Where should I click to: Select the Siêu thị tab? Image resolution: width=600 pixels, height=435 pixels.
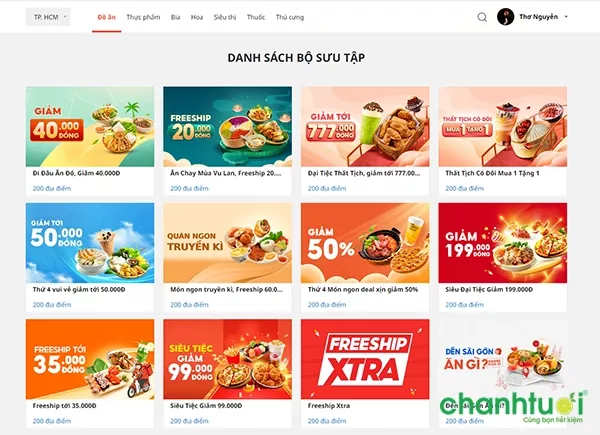pyautogui.click(x=225, y=17)
